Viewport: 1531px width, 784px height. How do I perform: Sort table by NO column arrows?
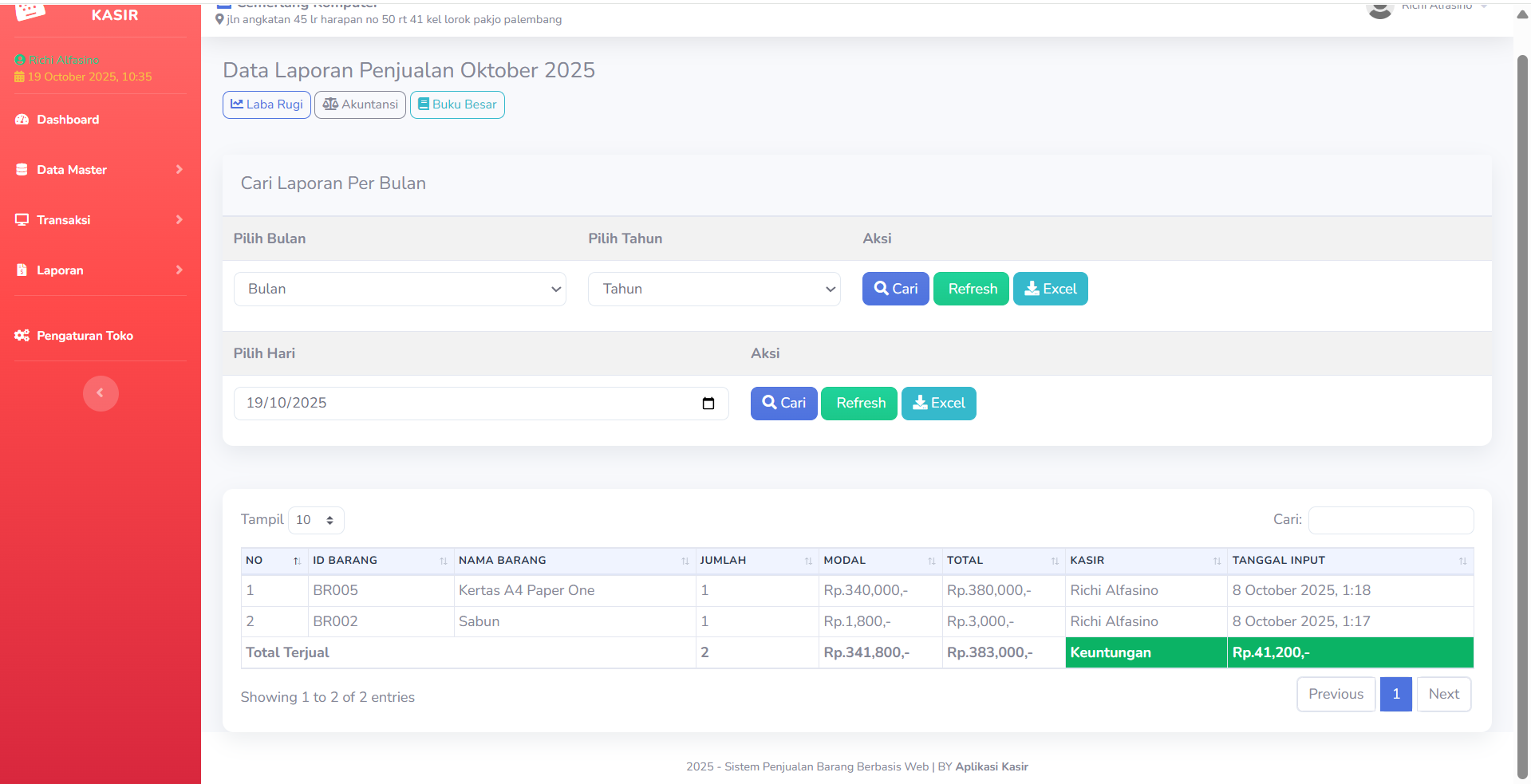tap(297, 561)
